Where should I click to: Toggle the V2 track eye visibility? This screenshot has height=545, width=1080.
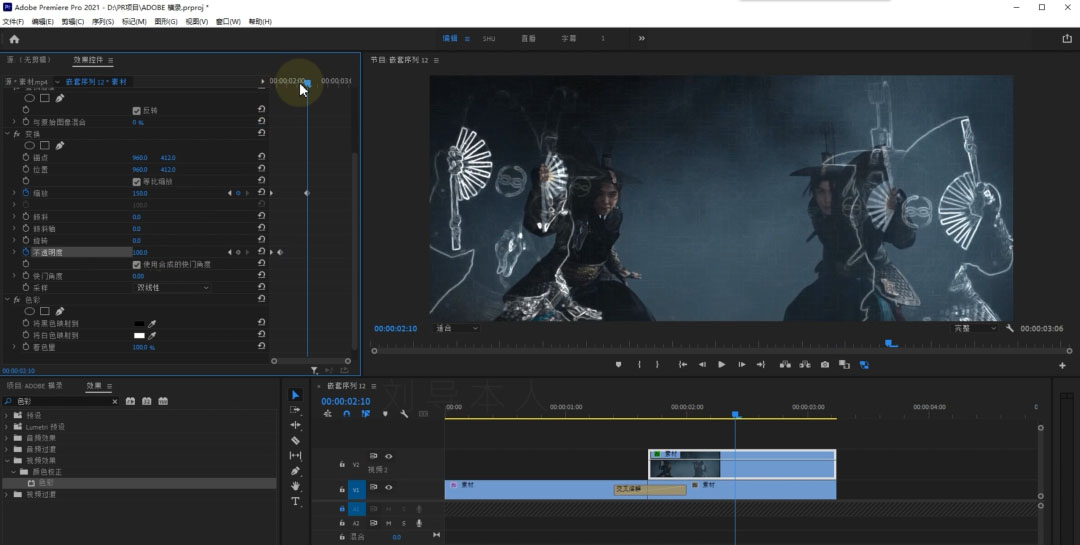pos(388,456)
